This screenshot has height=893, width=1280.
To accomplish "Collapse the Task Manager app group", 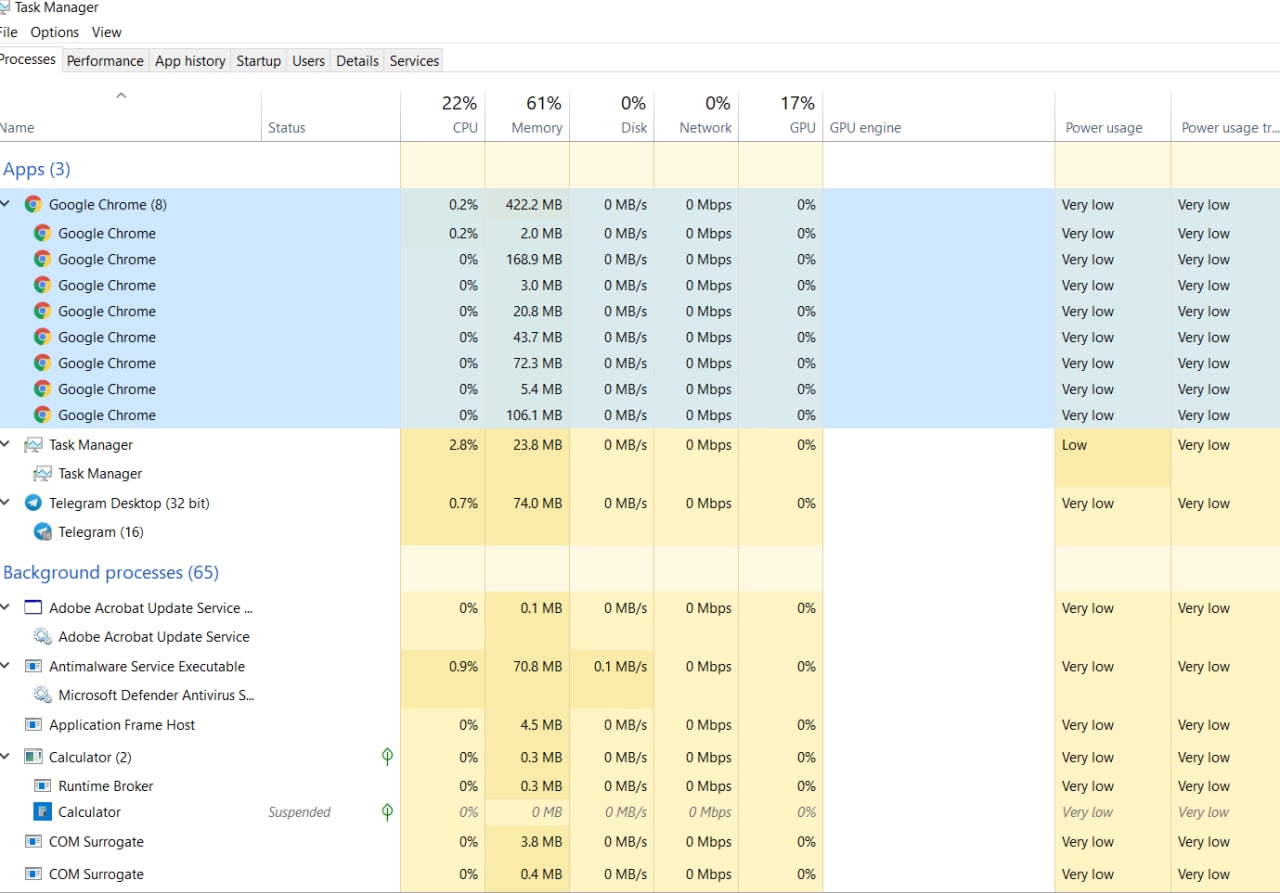I will click(5, 444).
